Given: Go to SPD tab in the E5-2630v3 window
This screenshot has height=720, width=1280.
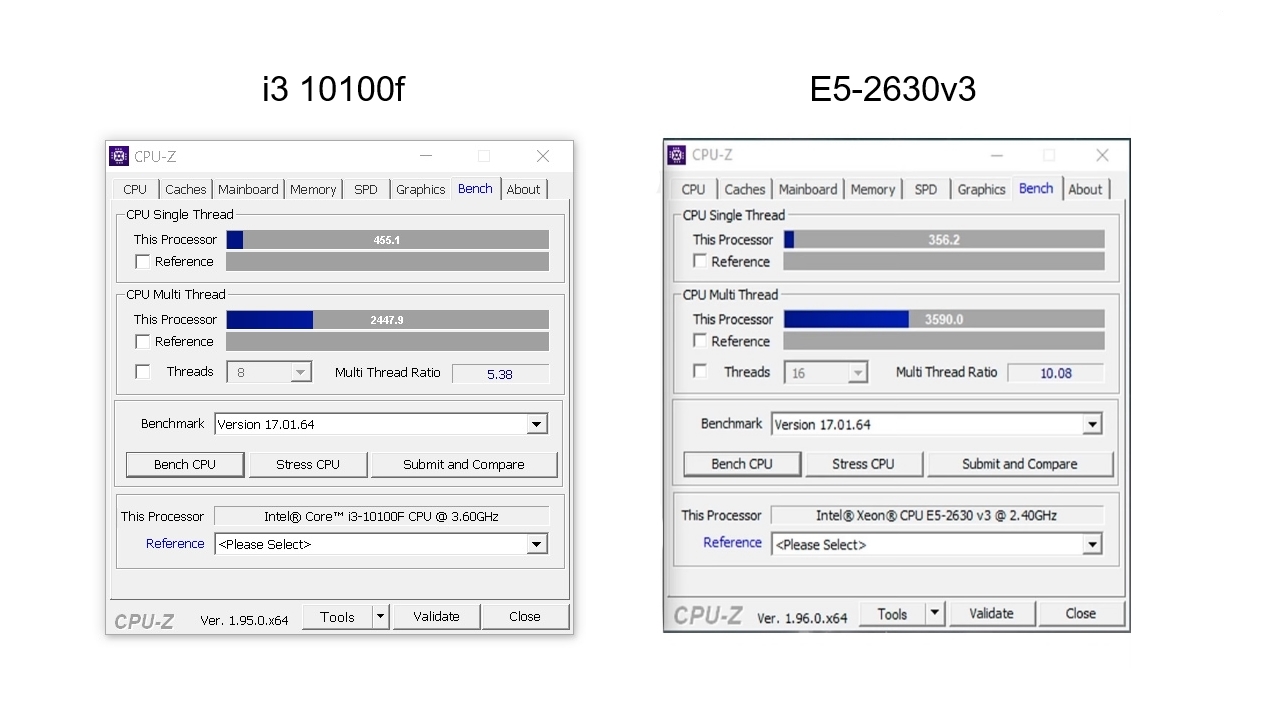Looking at the screenshot, I should click(x=926, y=189).
